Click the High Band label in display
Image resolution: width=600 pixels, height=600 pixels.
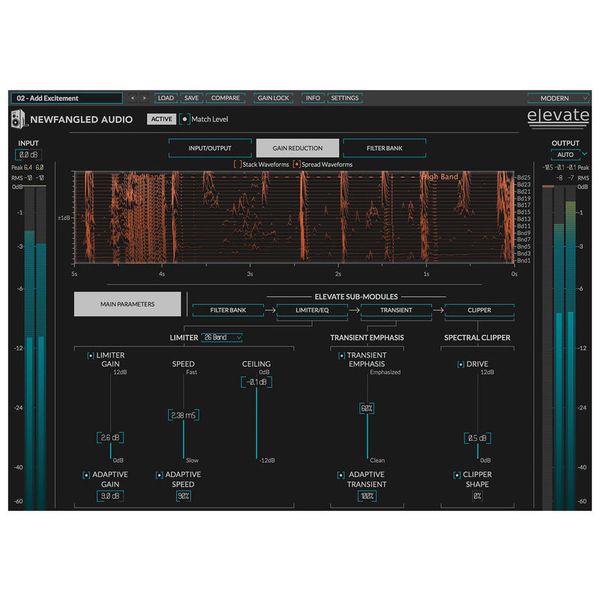(x=440, y=177)
